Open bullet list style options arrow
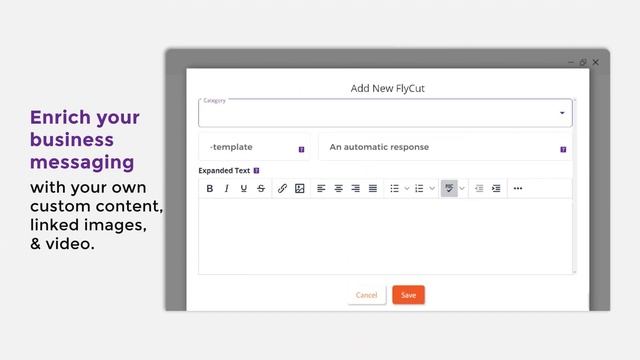This screenshot has height=360, width=640. (407, 188)
